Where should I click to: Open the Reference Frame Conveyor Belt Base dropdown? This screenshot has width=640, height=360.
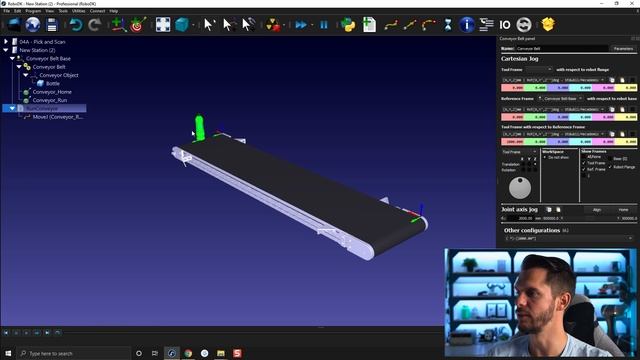click(x=560, y=99)
